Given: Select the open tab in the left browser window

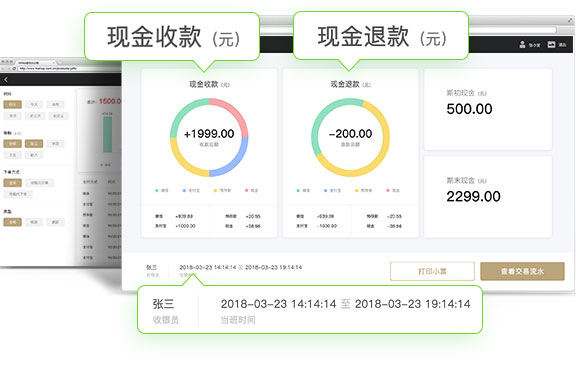Looking at the screenshot, I should [35, 62].
